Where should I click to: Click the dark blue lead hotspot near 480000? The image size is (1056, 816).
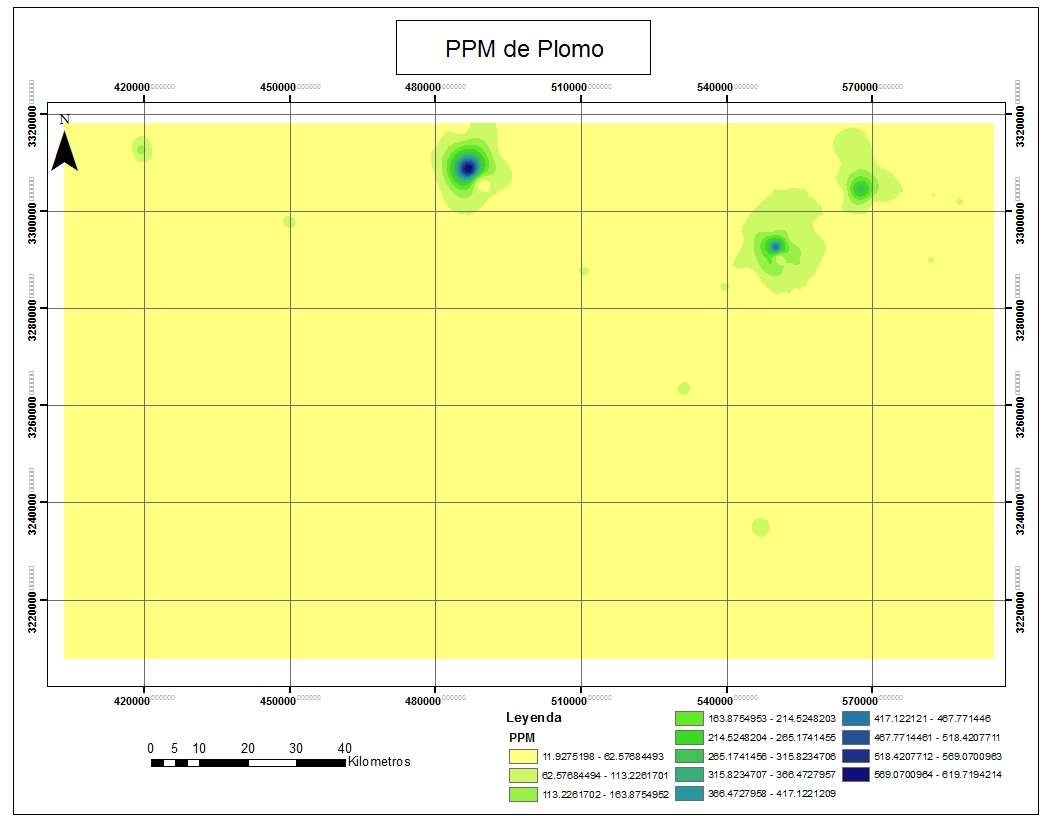pyautogui.click(x=466, y=167)
